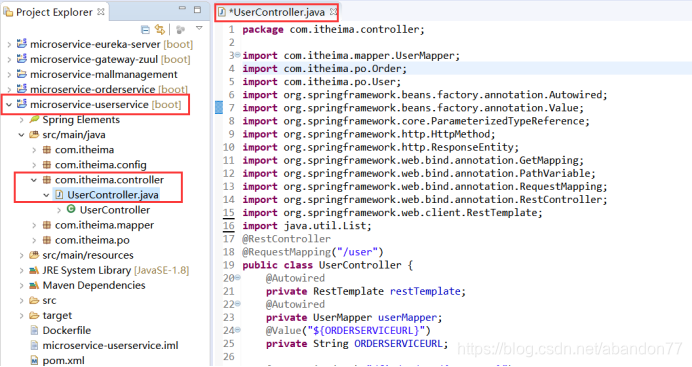This screenshot has width=692, height=367.
Task: Click the restTemplate variable on line 21
Action: (425, 291)
